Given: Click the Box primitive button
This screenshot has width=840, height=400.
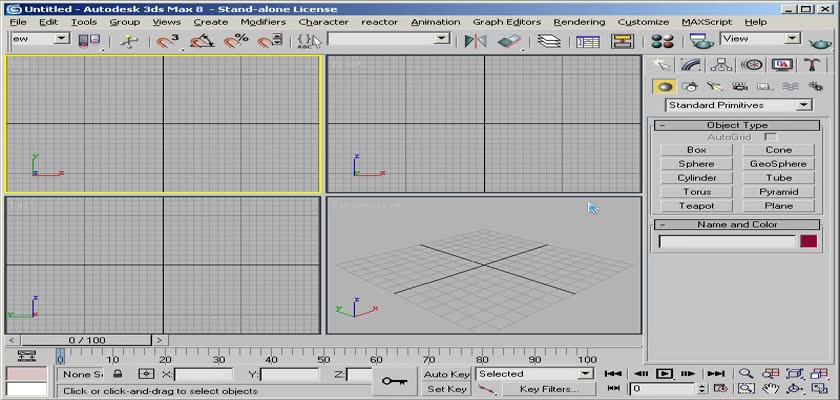Looking at the screenshot, I should tap(696, 150).
